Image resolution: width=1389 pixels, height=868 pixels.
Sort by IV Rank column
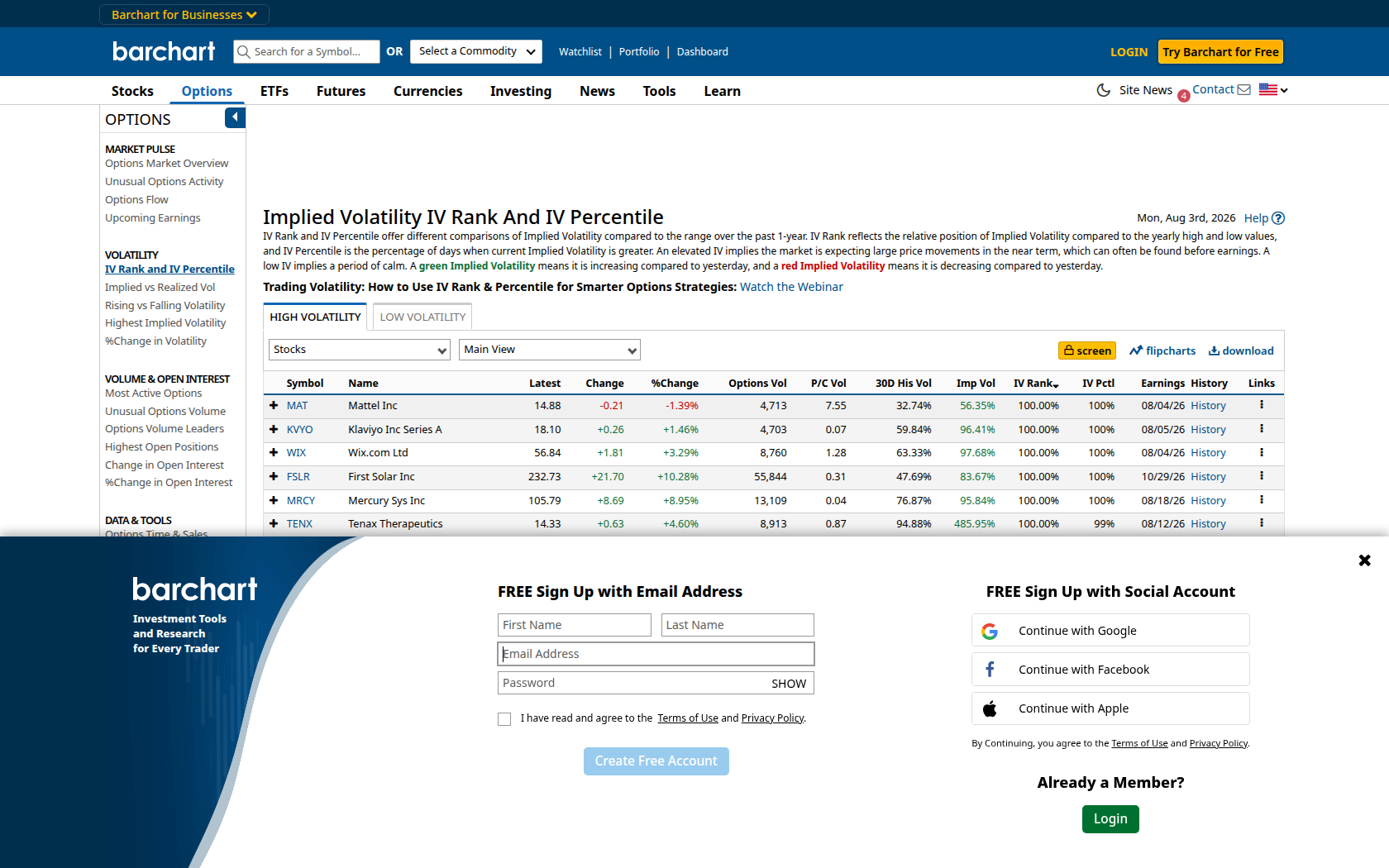click(1036, 384)
